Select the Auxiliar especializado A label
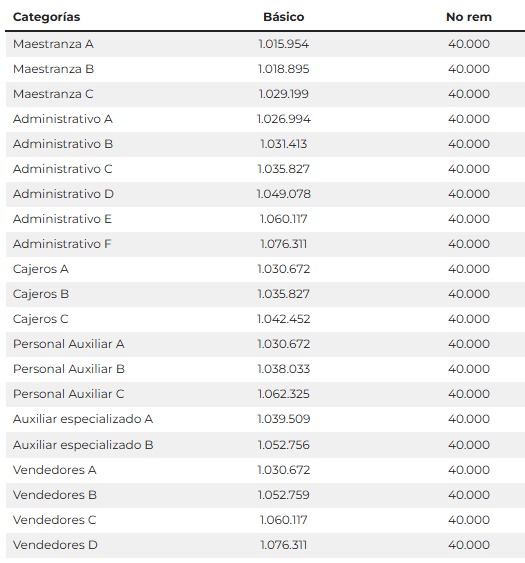Viewport: 525px width, 563px height. click(83, 419)
